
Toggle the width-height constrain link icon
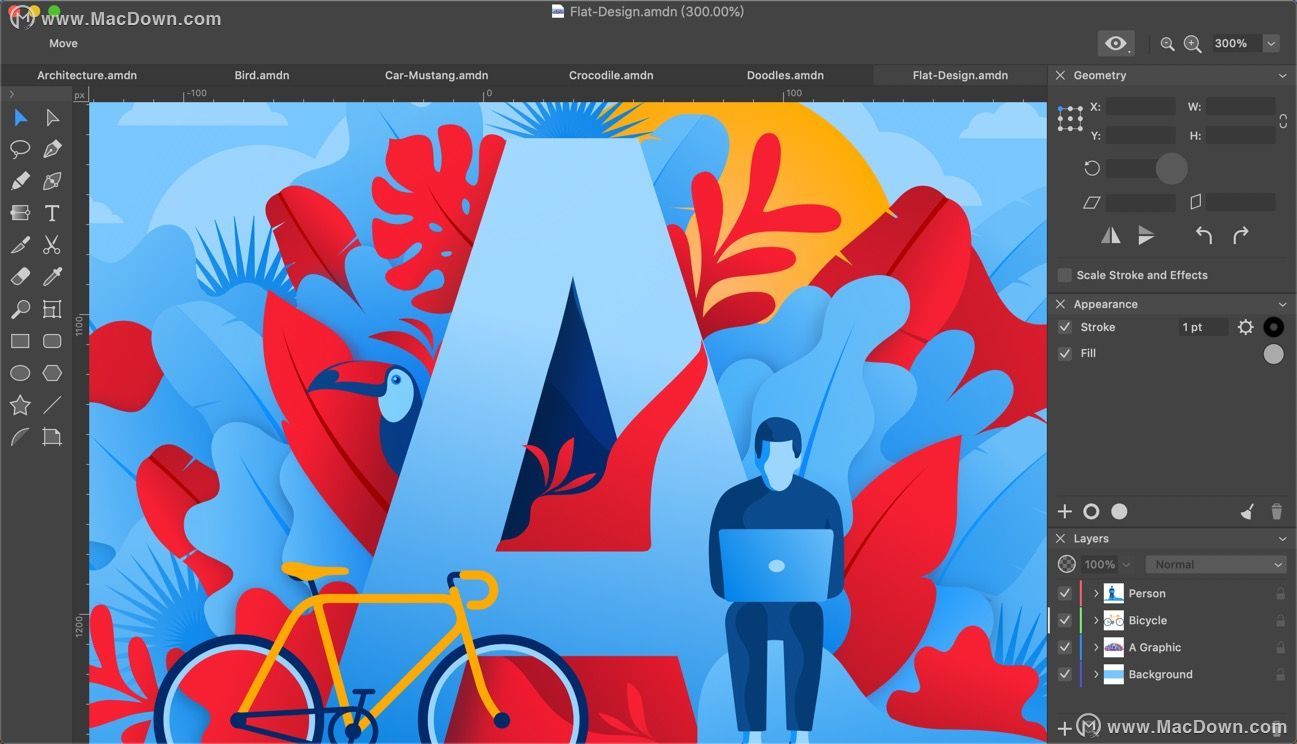1283,121
